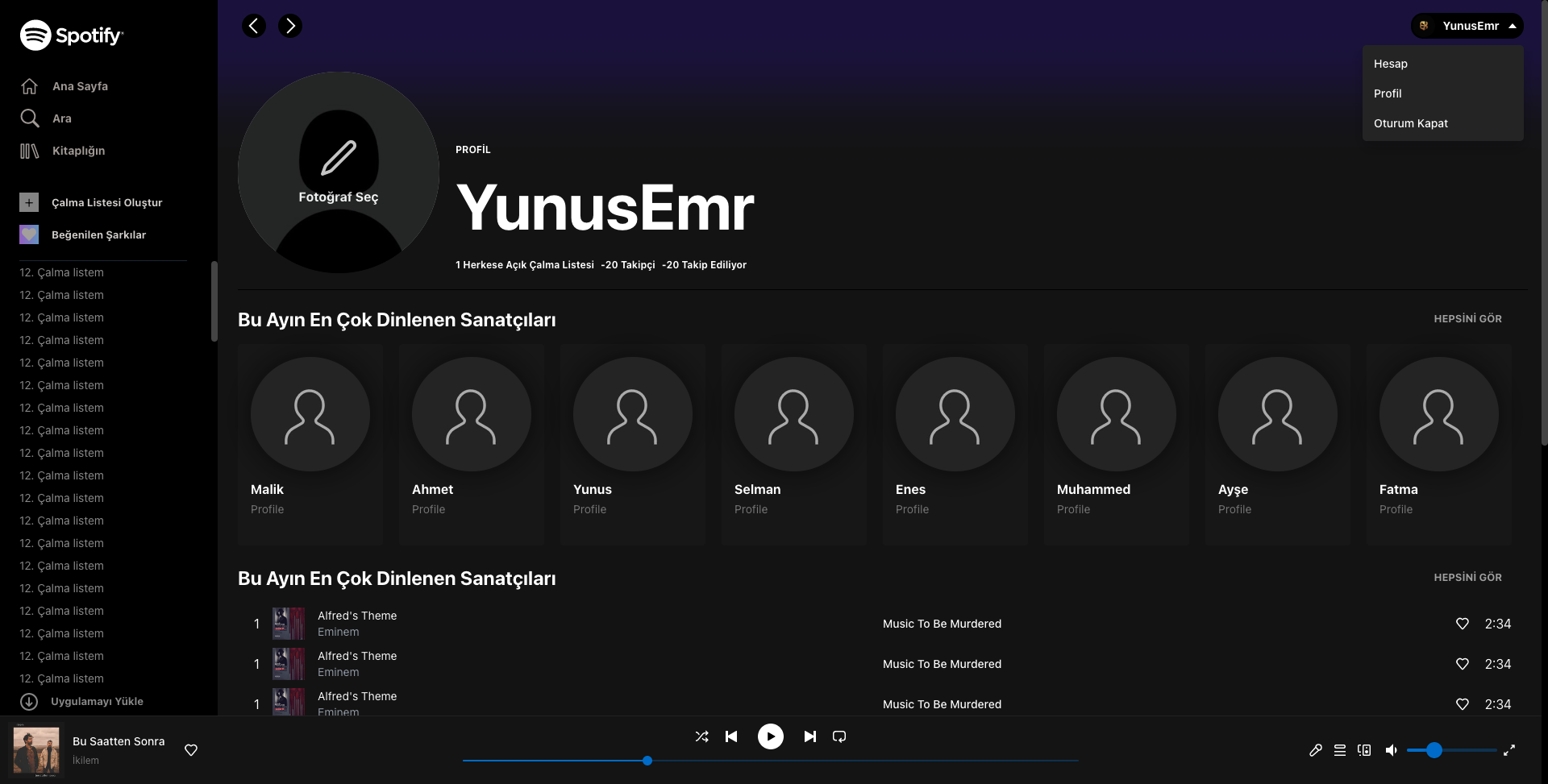Toggle repeat mode
The height and width of the screenshot is (784, 1548).
point(839,736)
